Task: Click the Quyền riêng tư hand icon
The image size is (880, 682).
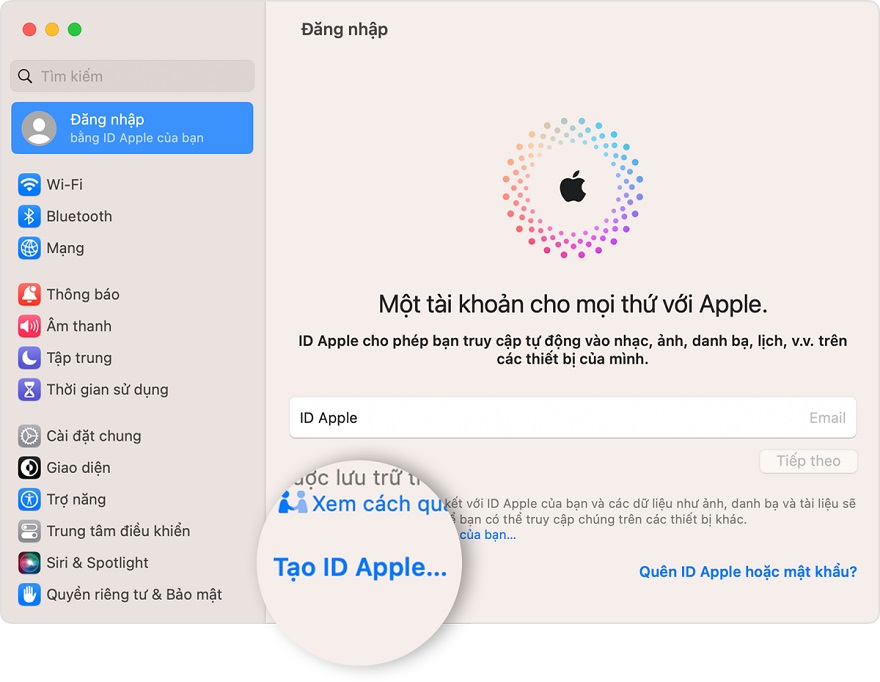Action: 29,594
